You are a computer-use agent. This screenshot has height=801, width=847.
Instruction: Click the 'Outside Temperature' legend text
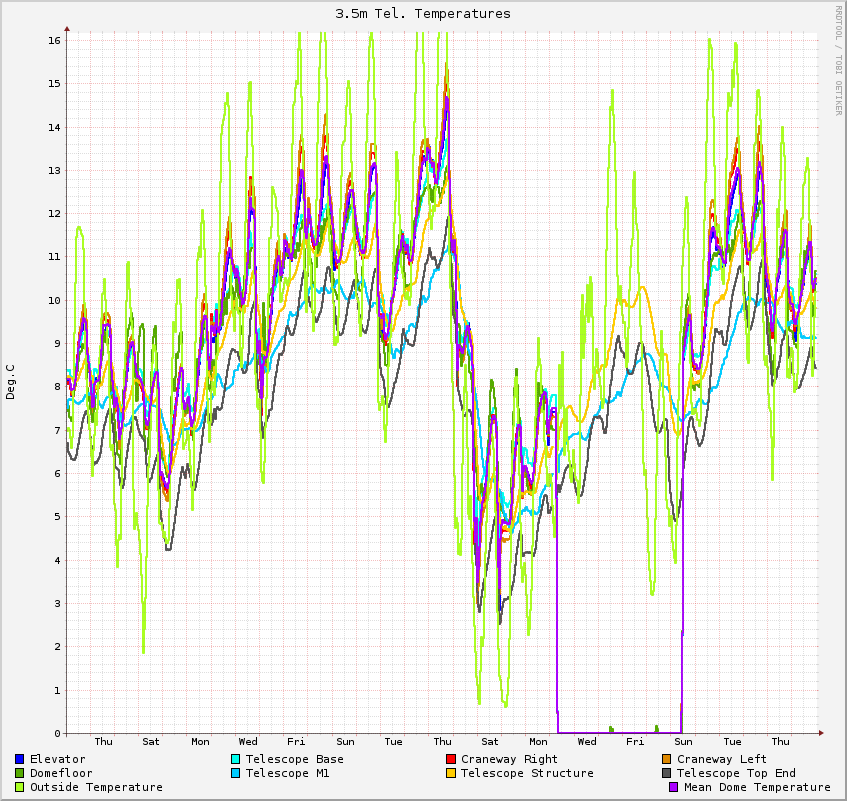tap(96, 787)
